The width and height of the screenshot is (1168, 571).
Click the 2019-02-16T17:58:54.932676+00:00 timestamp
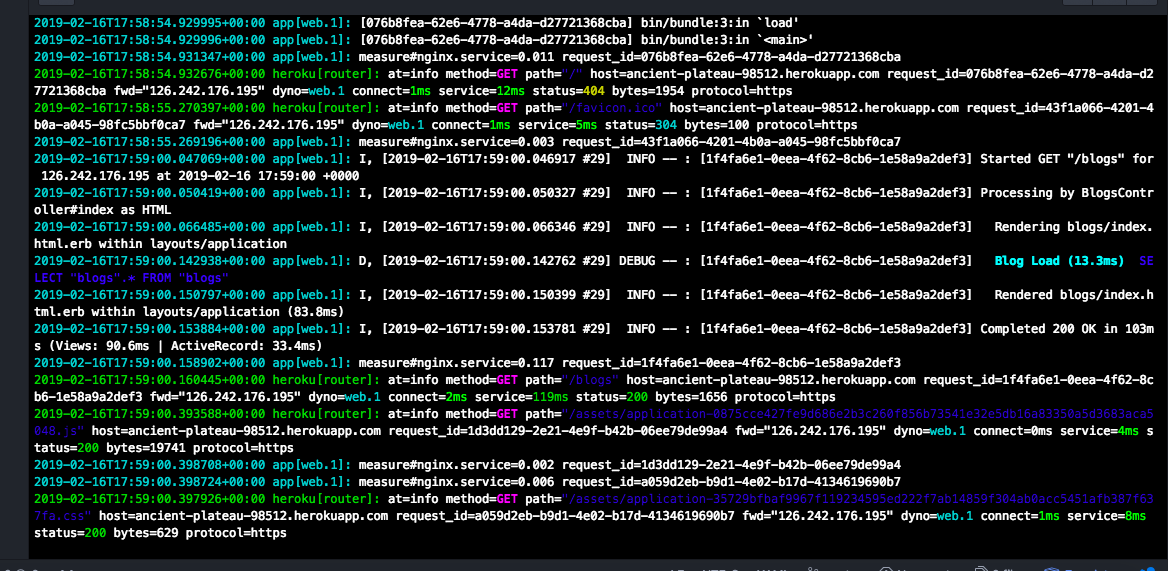(x=150, y=74)
